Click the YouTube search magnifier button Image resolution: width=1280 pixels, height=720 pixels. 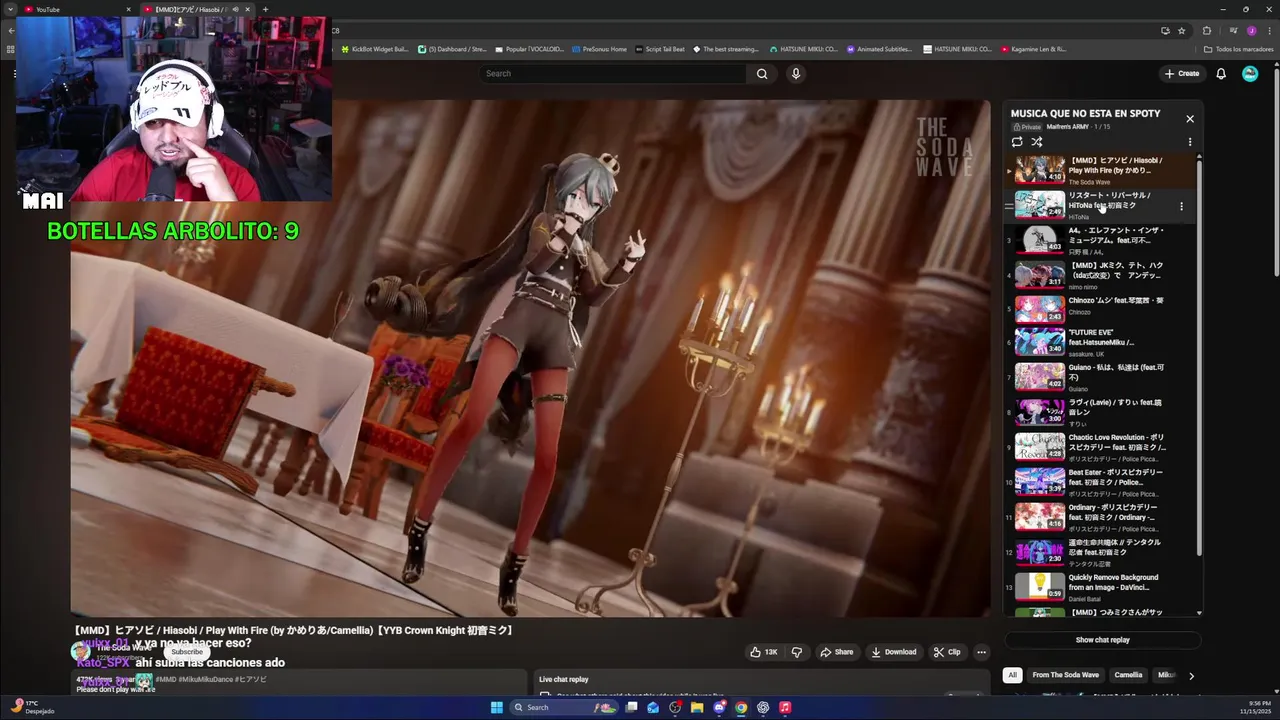click(762, 74)
